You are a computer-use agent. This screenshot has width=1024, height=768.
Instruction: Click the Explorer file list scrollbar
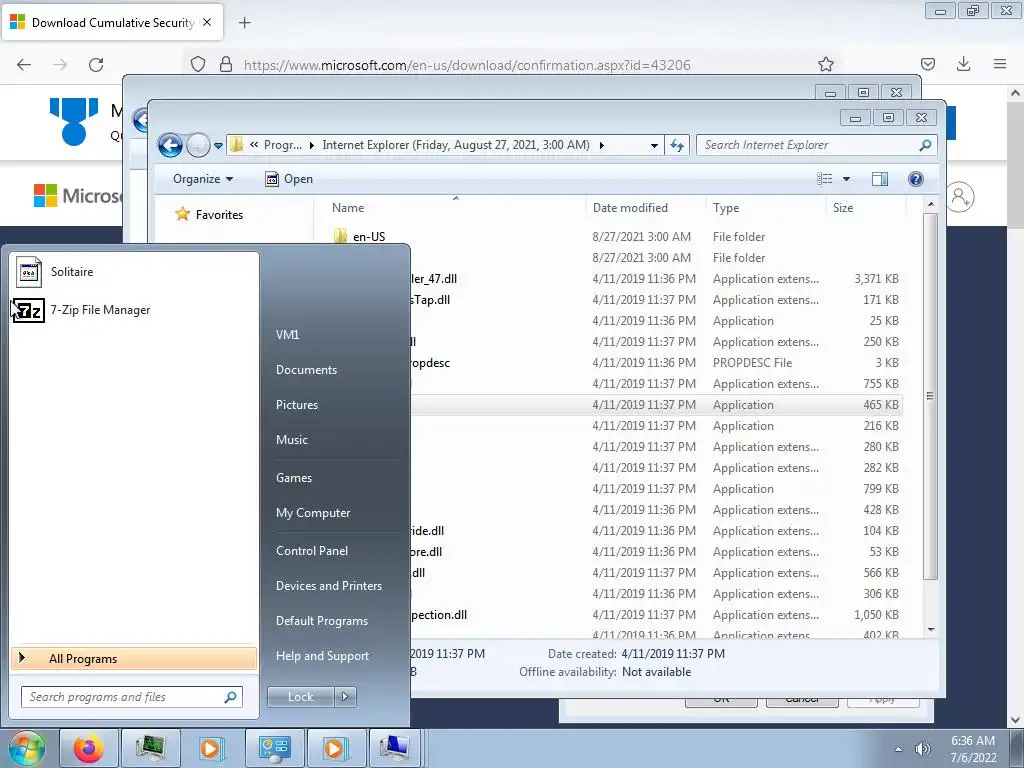coord(930,396)
